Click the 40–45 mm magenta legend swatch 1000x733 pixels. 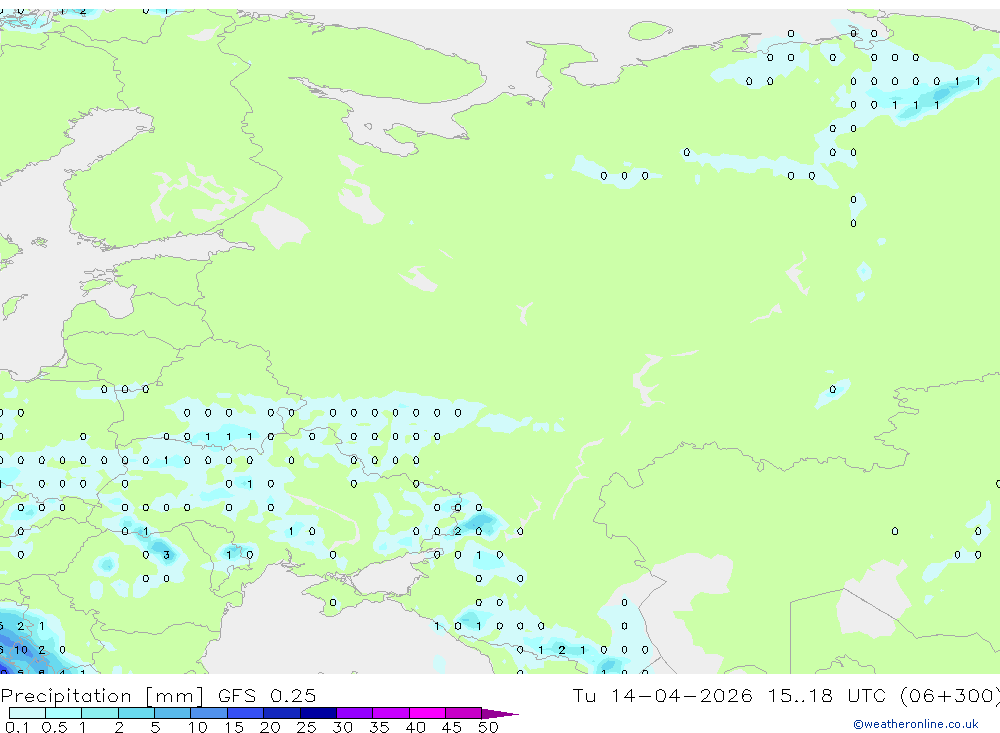[x=427, y=713]
